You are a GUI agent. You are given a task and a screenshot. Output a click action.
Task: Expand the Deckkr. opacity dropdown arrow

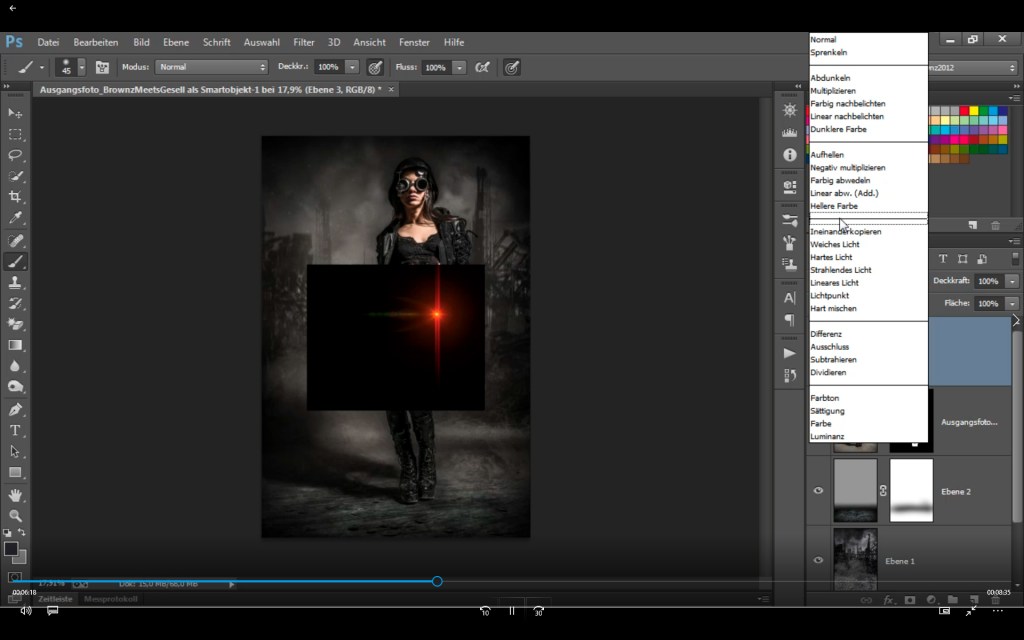point(352,67)
